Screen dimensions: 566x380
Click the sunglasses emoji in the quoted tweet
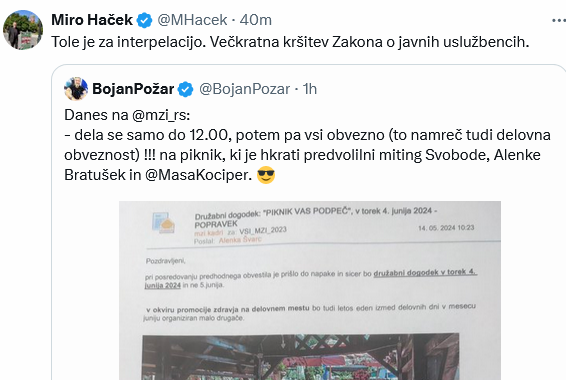click(x=266, y=175)
